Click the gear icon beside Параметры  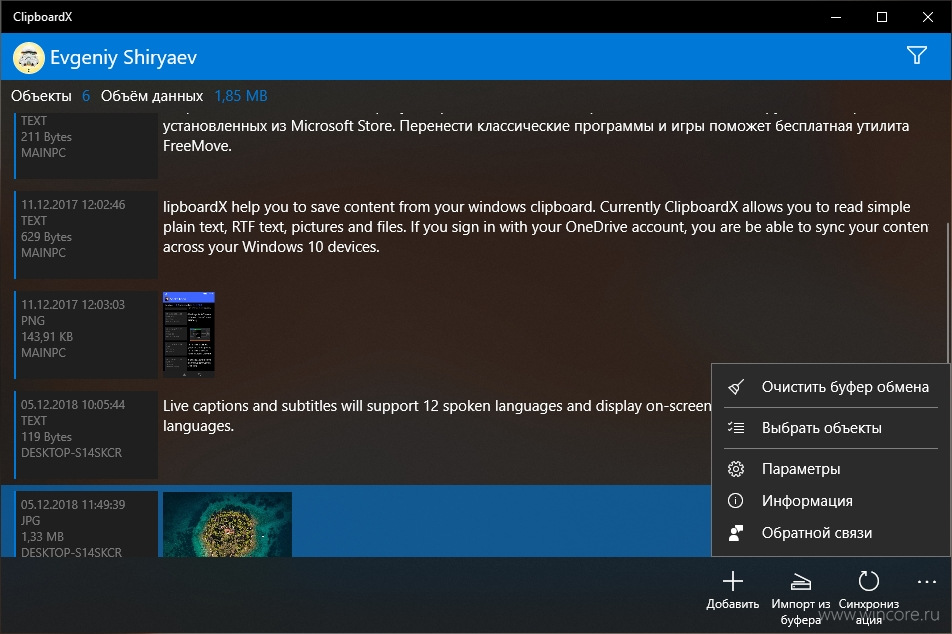736,469
